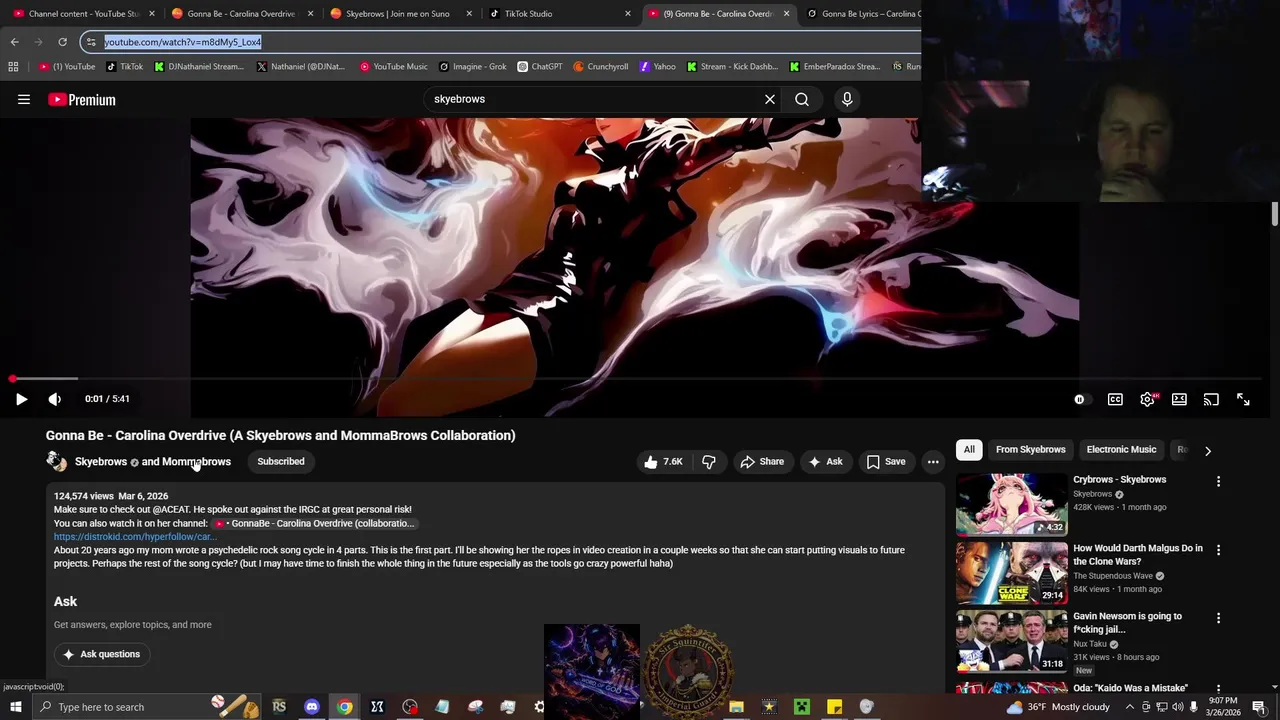Clear the skyebrows search text
1280x720 pixels.
[x=770, y=99]
